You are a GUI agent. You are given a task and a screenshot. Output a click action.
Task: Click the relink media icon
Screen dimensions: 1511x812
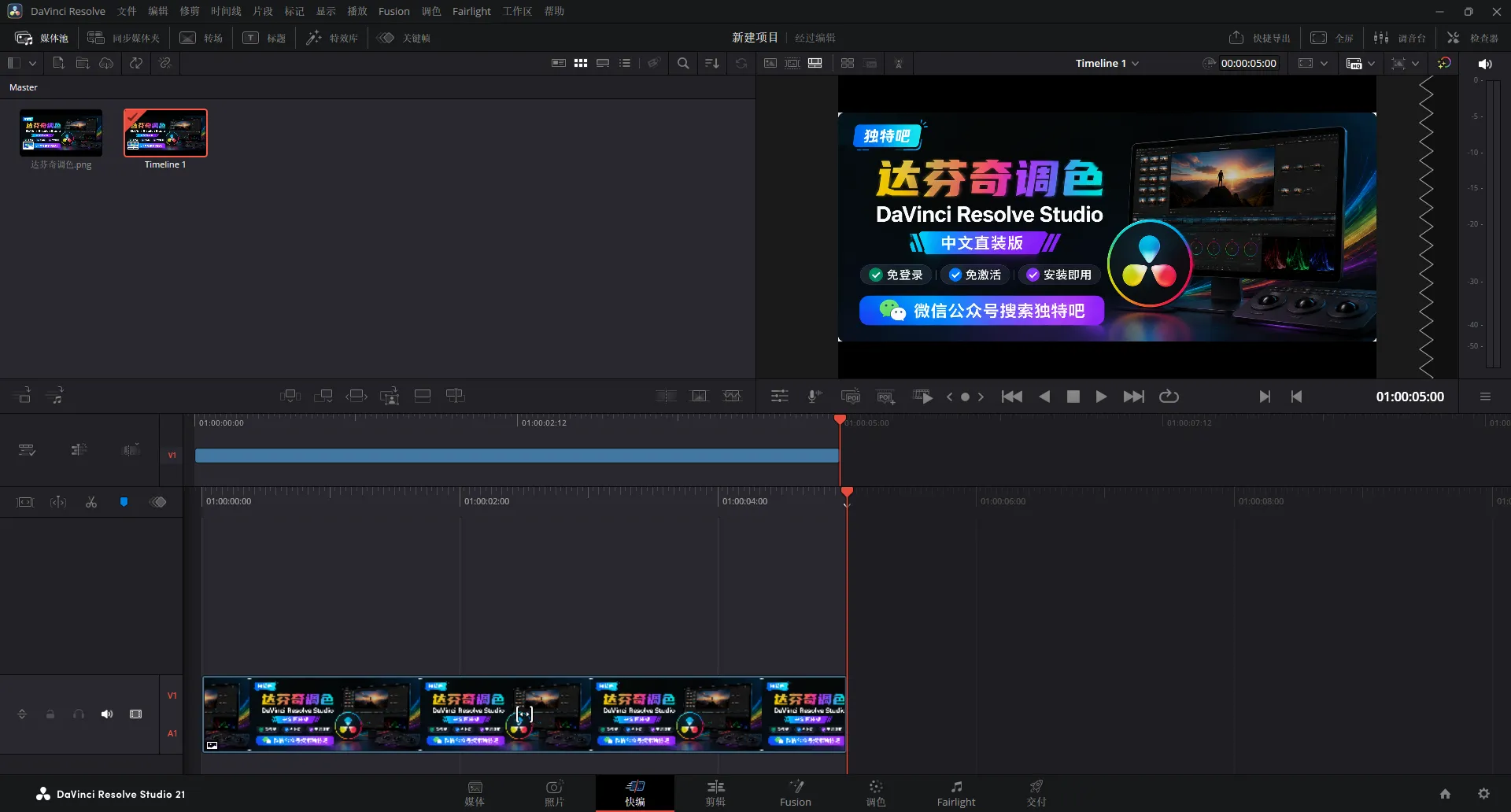click(164, 63)
